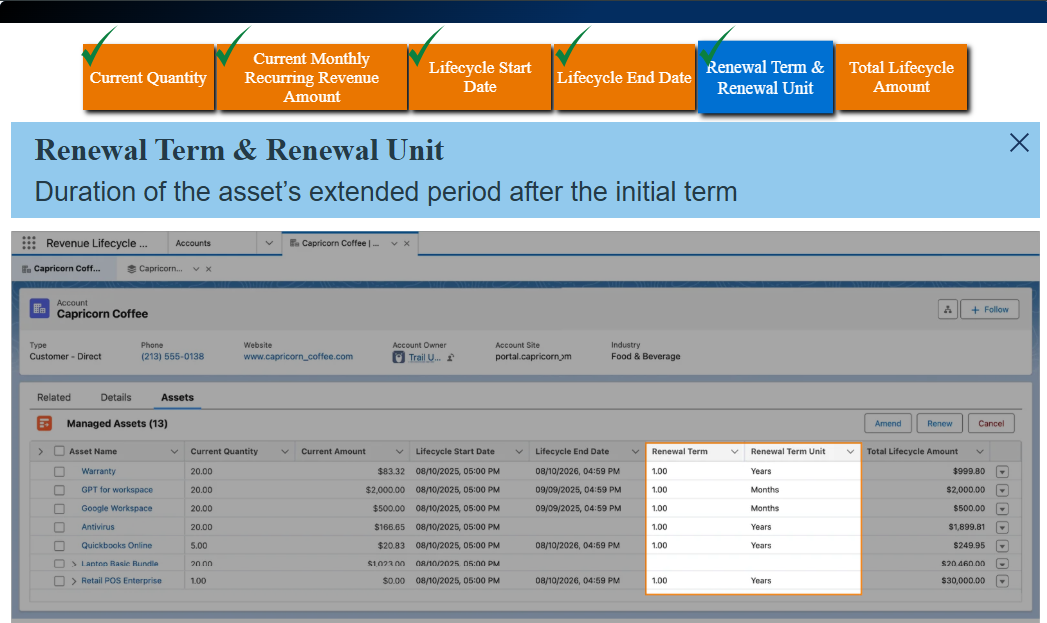Switch to the Details tab
The width and height of the screenshot is (1047, 623).
pos(116,397)
